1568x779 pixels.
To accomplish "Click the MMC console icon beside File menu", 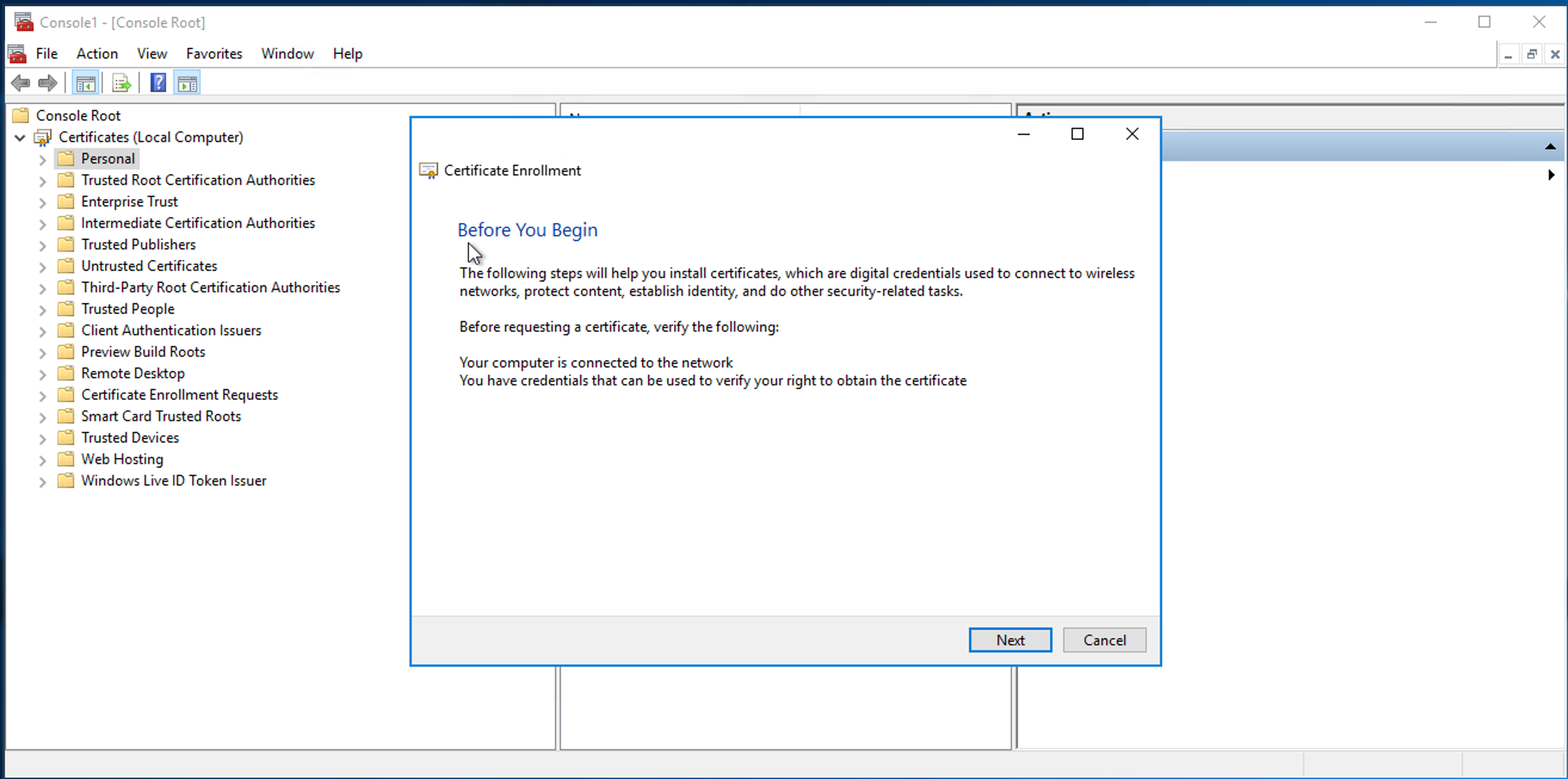I will click(17, 54).
